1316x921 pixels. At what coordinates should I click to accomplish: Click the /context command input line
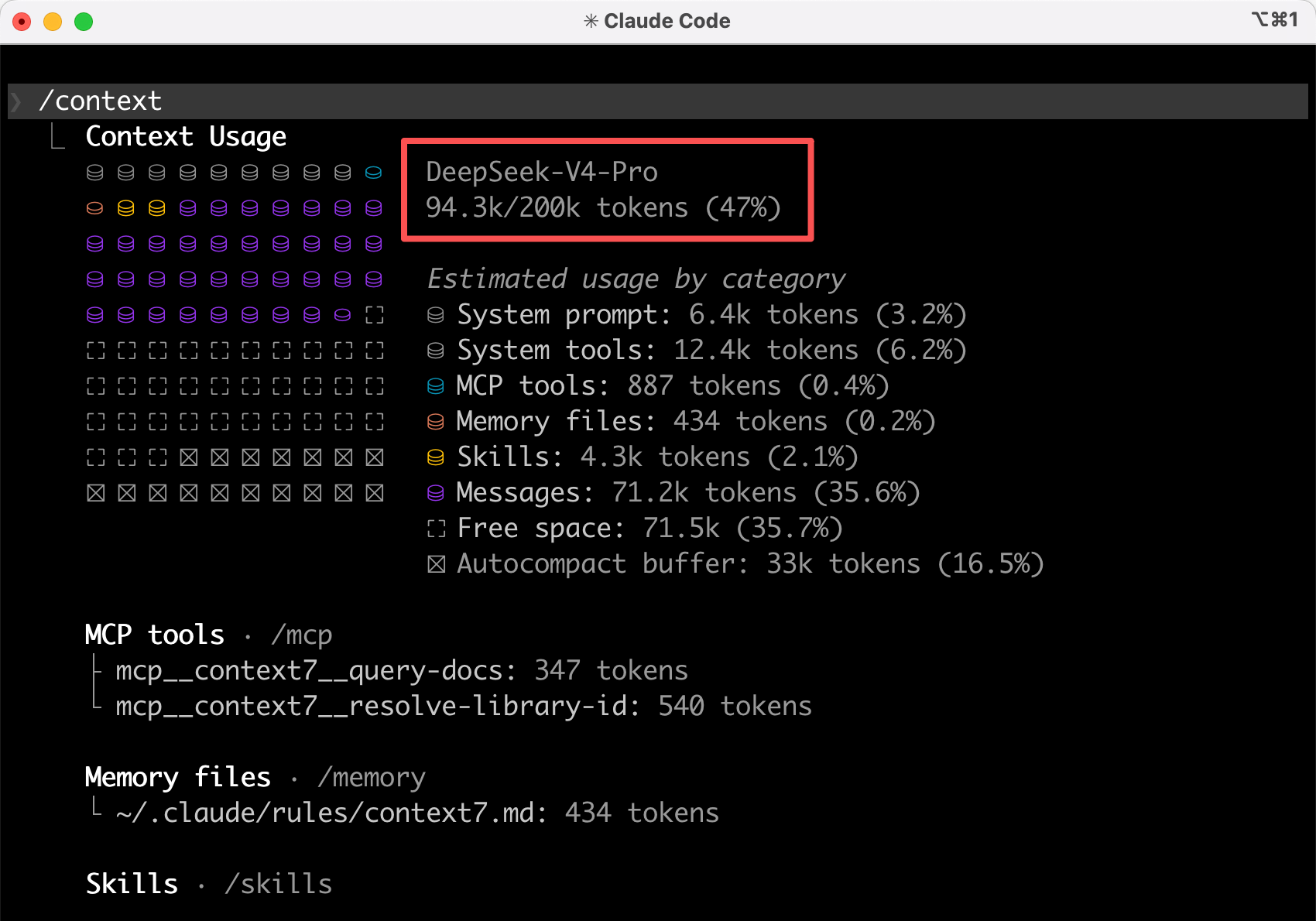click(x=101, y=101)
